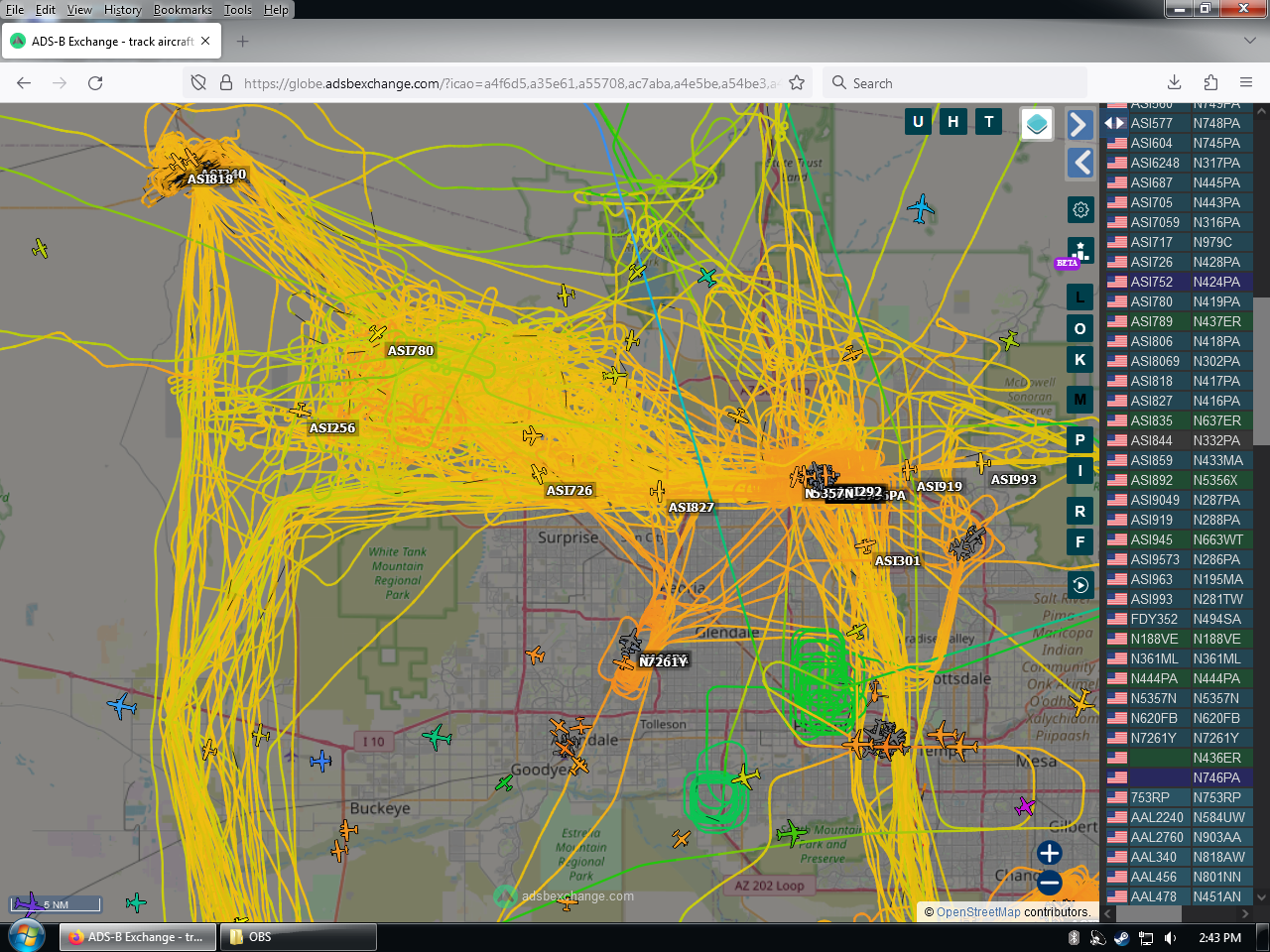Viewport: 1270px width, 952px height.
Task: Click the browser forward arrow
Action: [60, 83]
